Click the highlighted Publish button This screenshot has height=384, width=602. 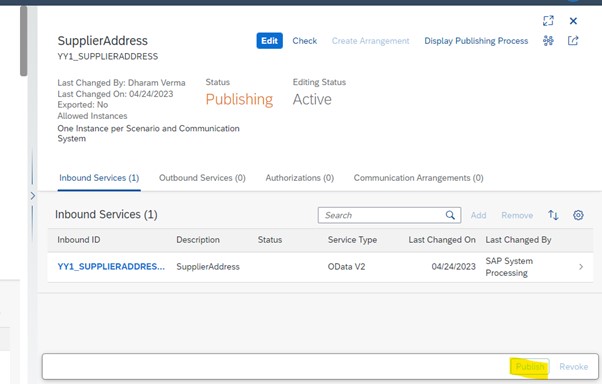click(530, 367)
